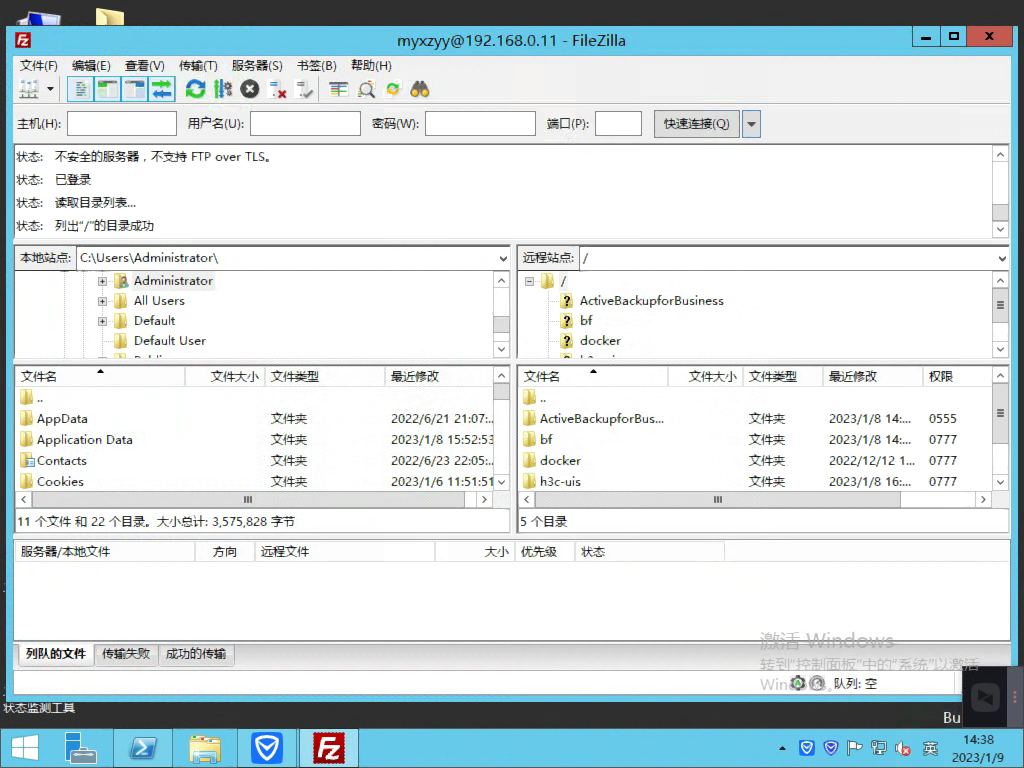Toggle message log display icon

click(80, 89)
